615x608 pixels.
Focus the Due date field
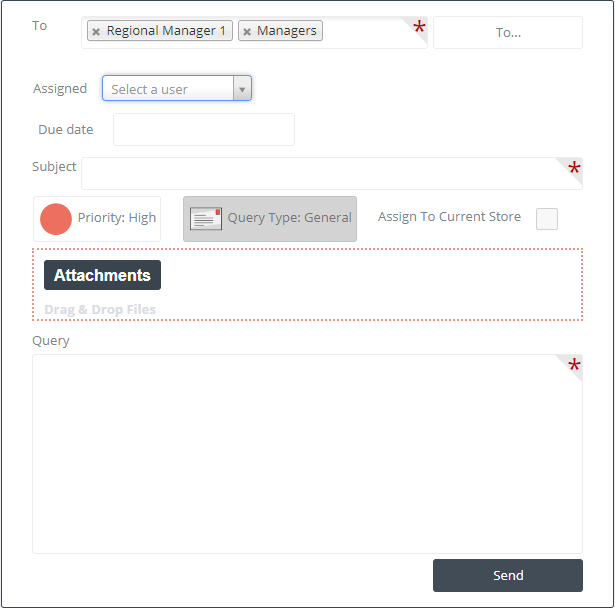[x=204, y=129]
